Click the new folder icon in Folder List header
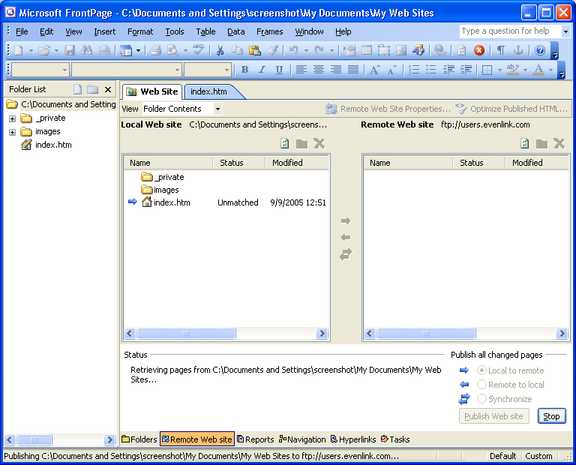 click(x=93, y=89)
